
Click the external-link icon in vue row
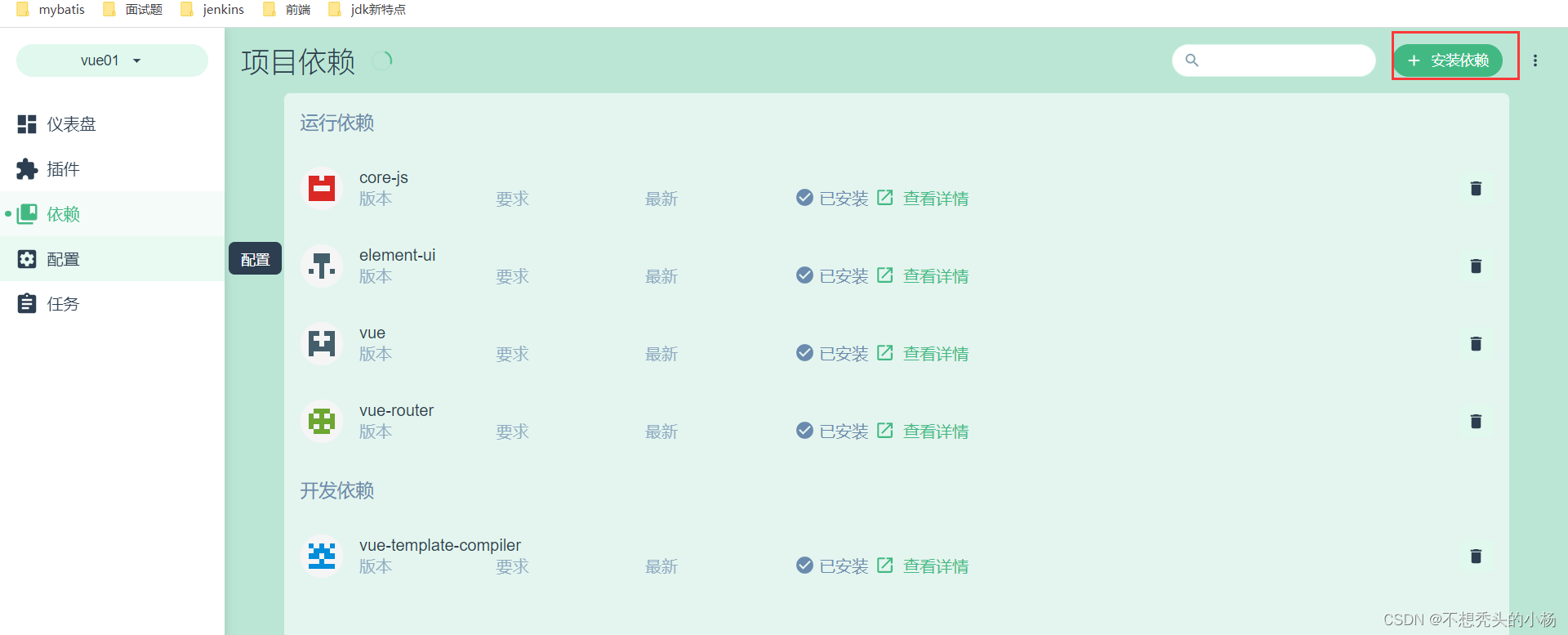pos(884,353)
